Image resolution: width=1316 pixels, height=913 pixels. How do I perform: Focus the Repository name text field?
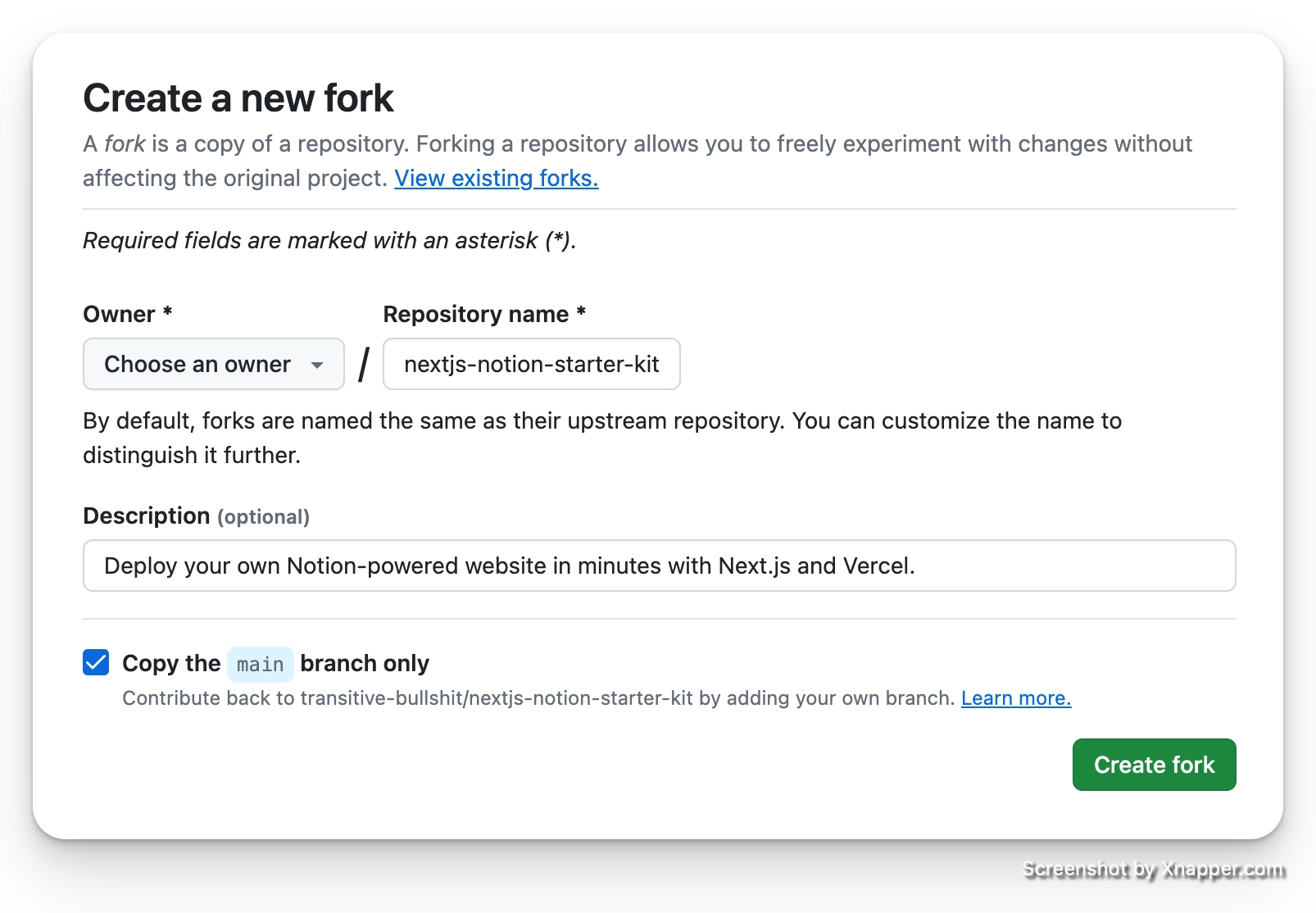click(x=531, y=364)
